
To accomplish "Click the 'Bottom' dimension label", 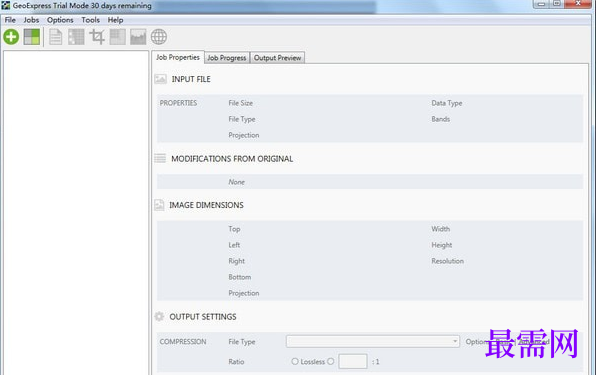I will pyautogui.click(x=239, y=277).
